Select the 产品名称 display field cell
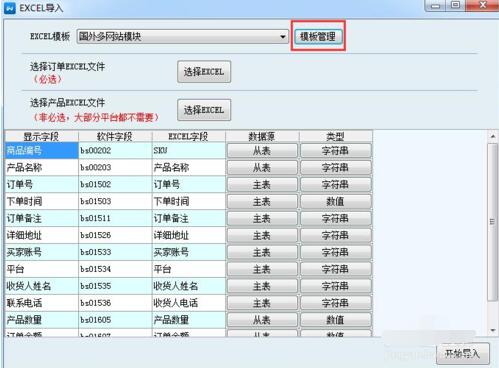 point(41,167)
